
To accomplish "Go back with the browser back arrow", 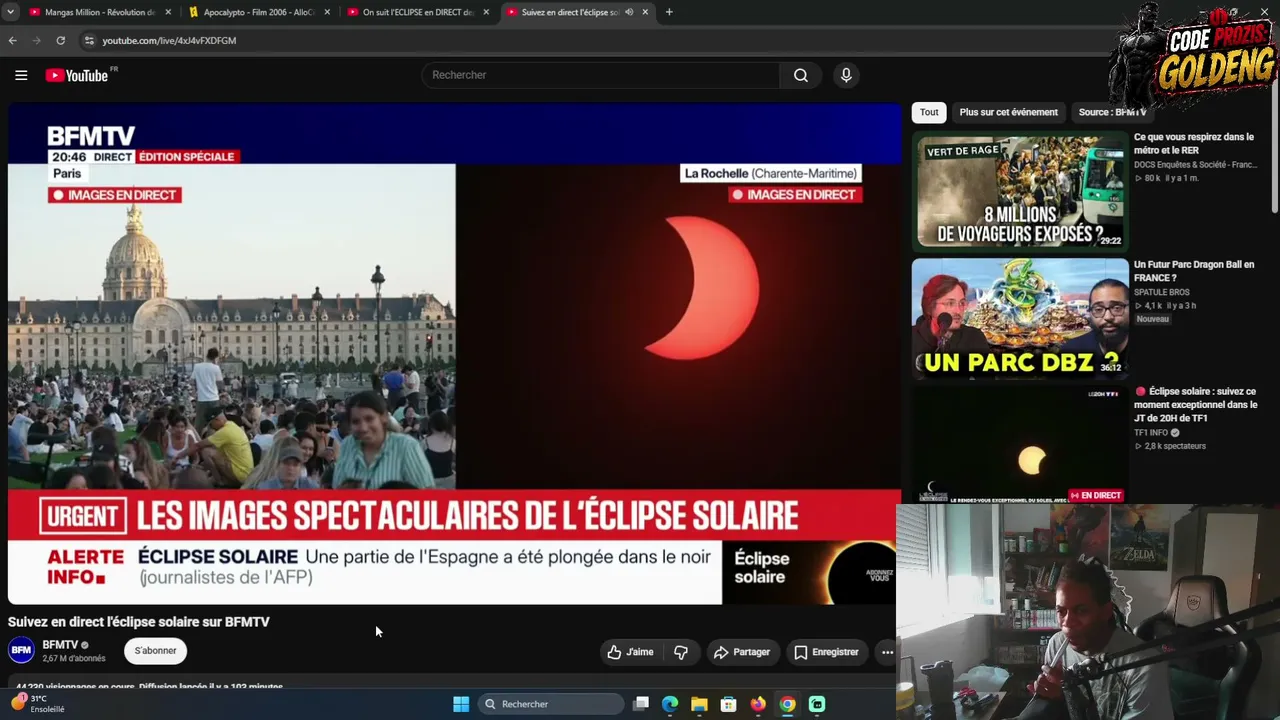I will pyautogui.click(x=13, y=40).
